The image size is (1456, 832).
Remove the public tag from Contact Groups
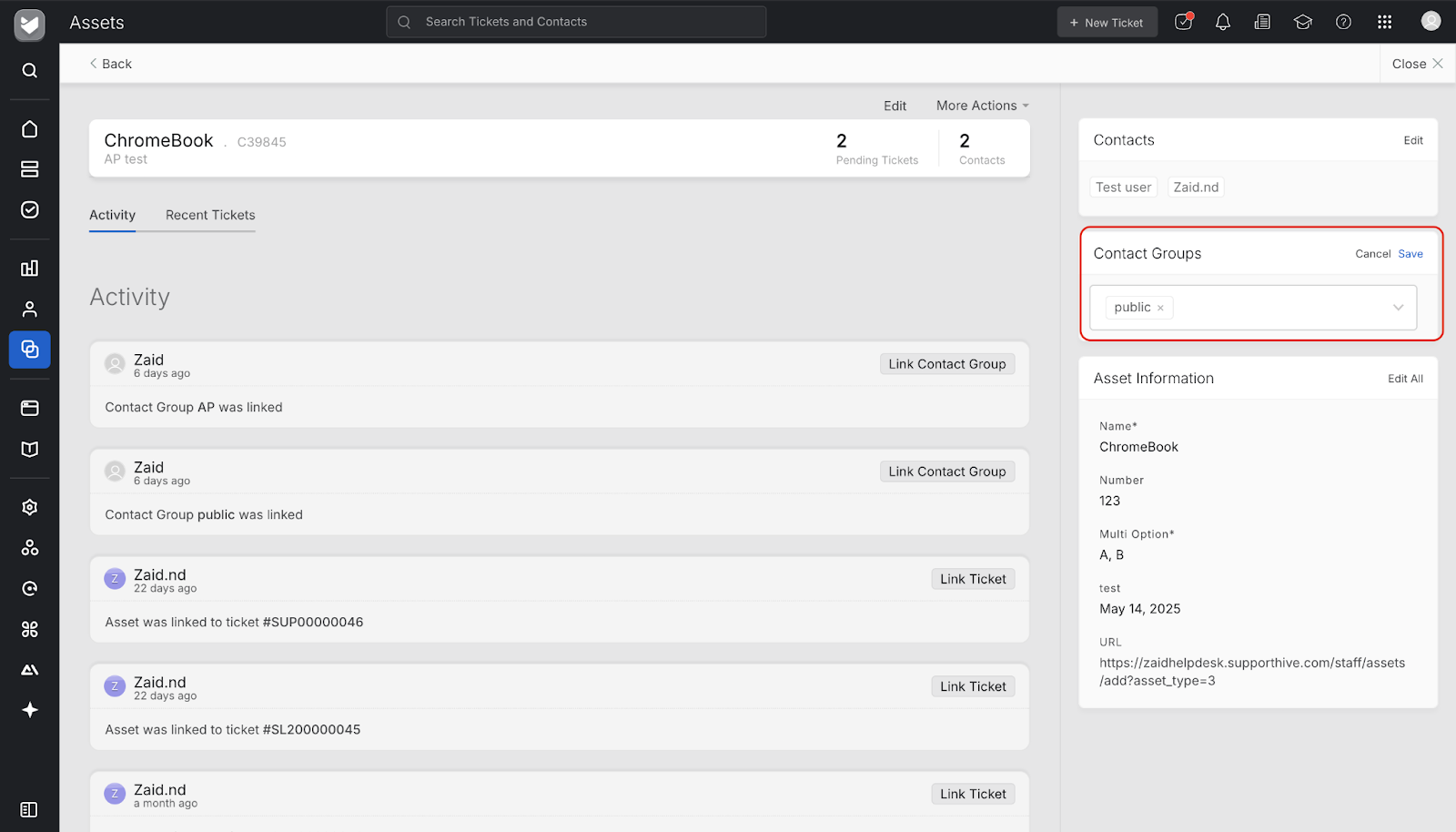1160,309
